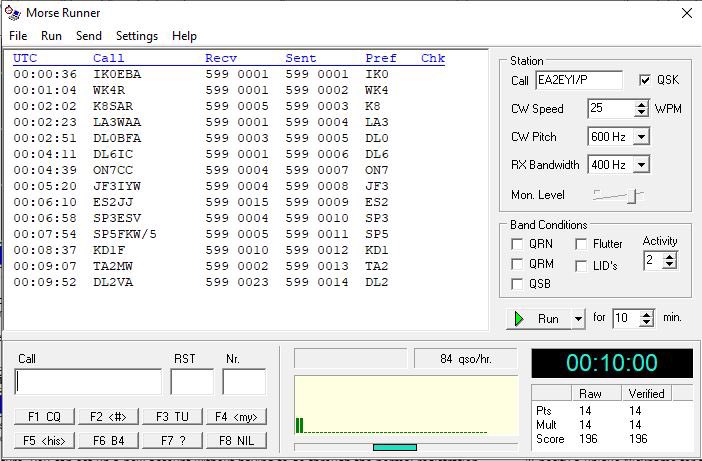Viewport: 702px width, 461px height.
Task: Click the F8 NIL button
Action: click(x=236, y=440)
